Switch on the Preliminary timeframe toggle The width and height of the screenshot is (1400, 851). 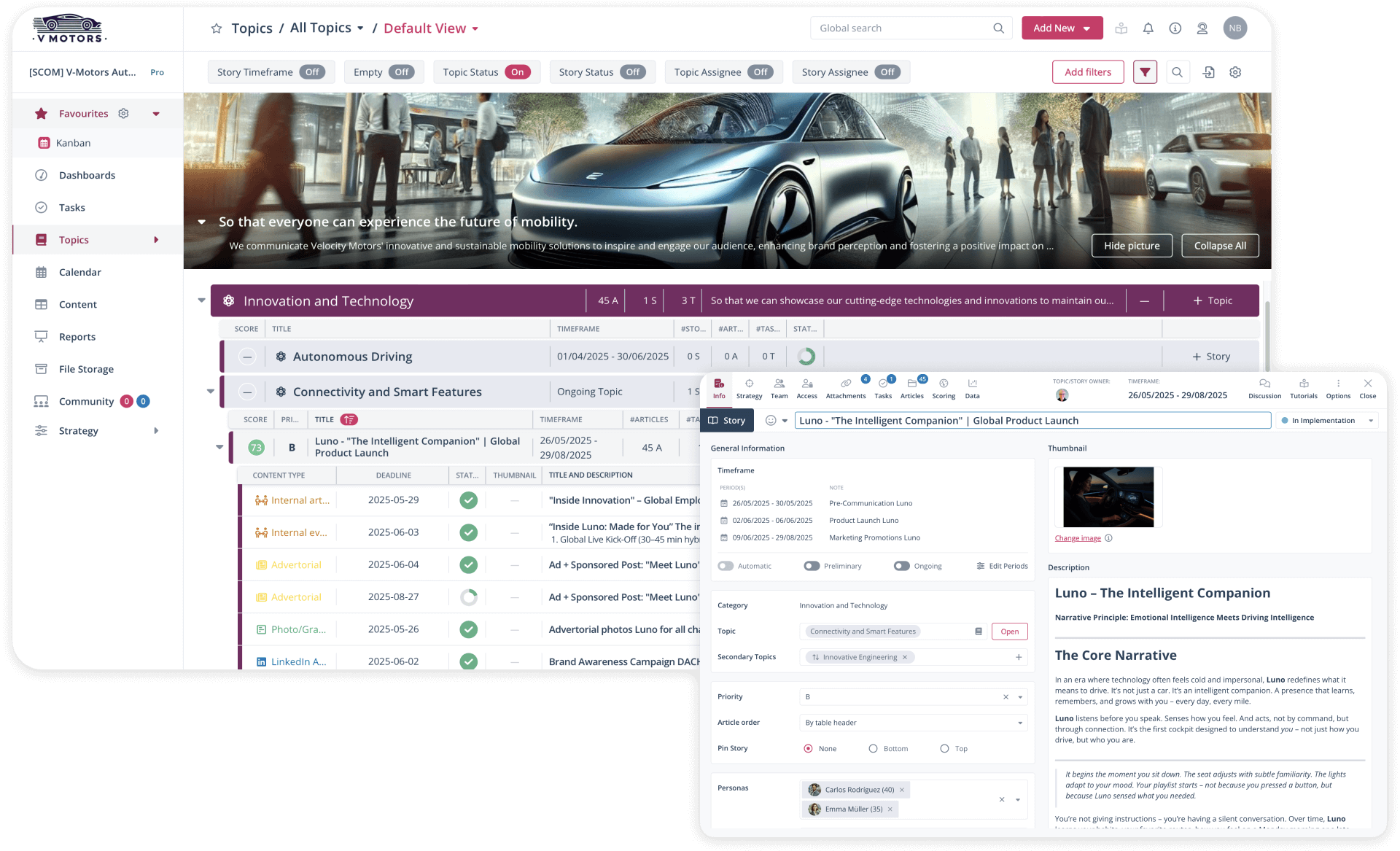[x=811, y=565]
